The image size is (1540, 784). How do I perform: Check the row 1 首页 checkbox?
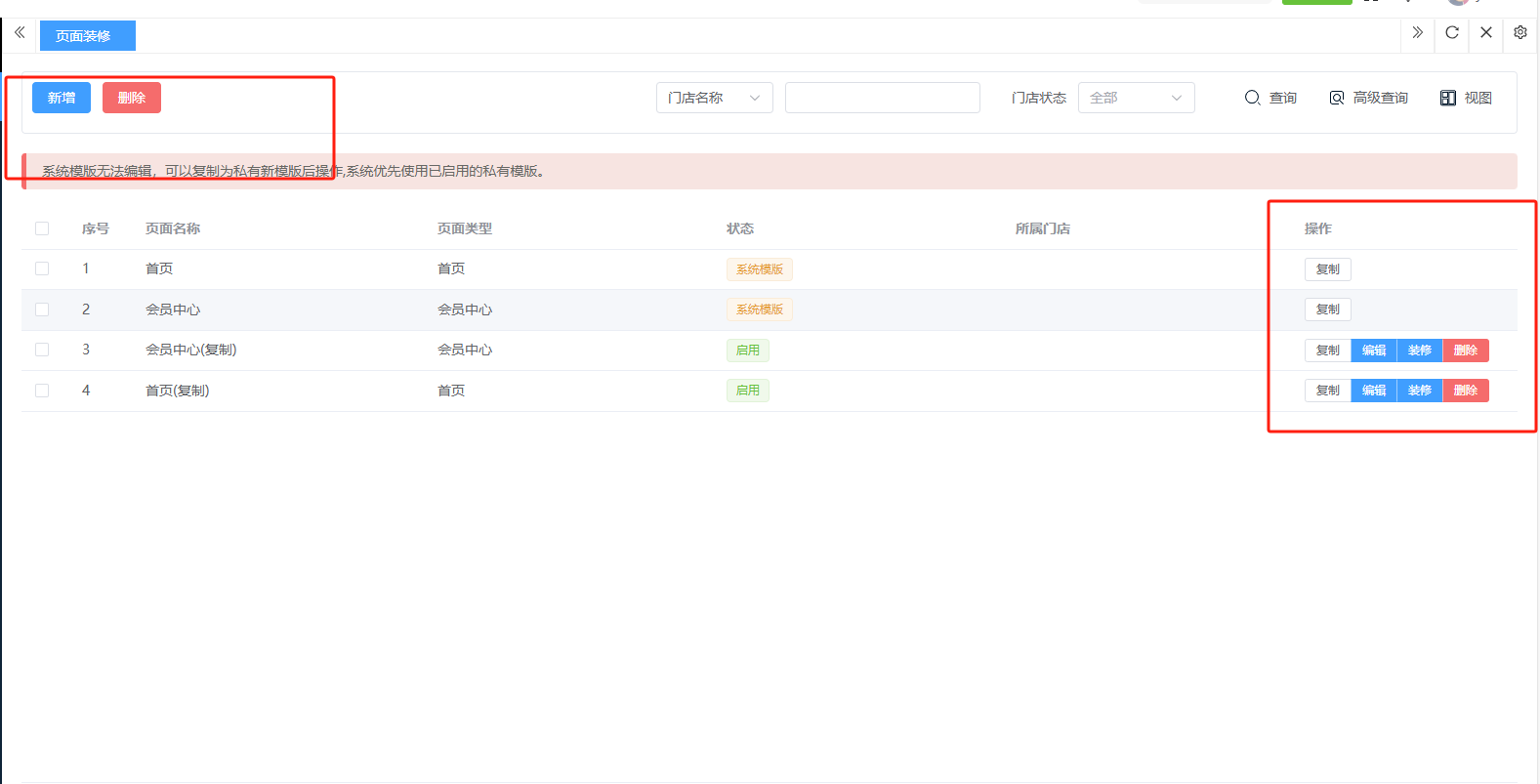tap(42, 268)
